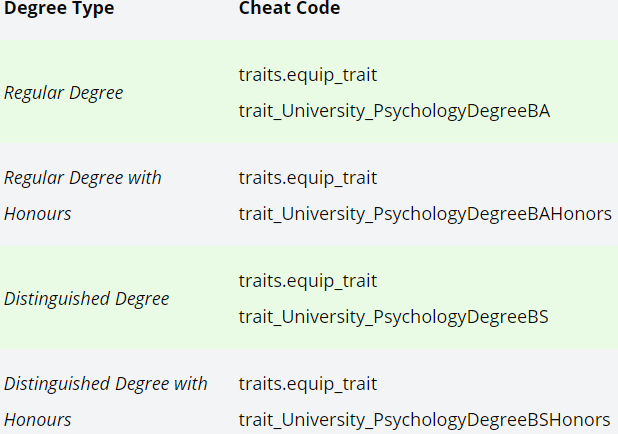Select the trait_University_PsychologyDegreeBSHonors cheat code
This screenshot has height=434, width=618.
424,419
